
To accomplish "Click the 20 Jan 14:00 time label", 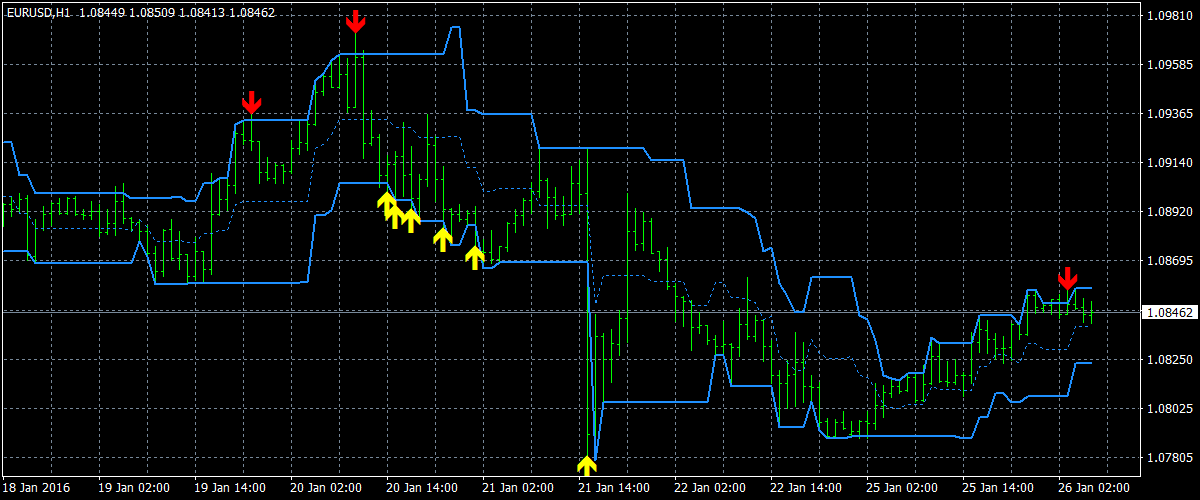I will point(423,489).
